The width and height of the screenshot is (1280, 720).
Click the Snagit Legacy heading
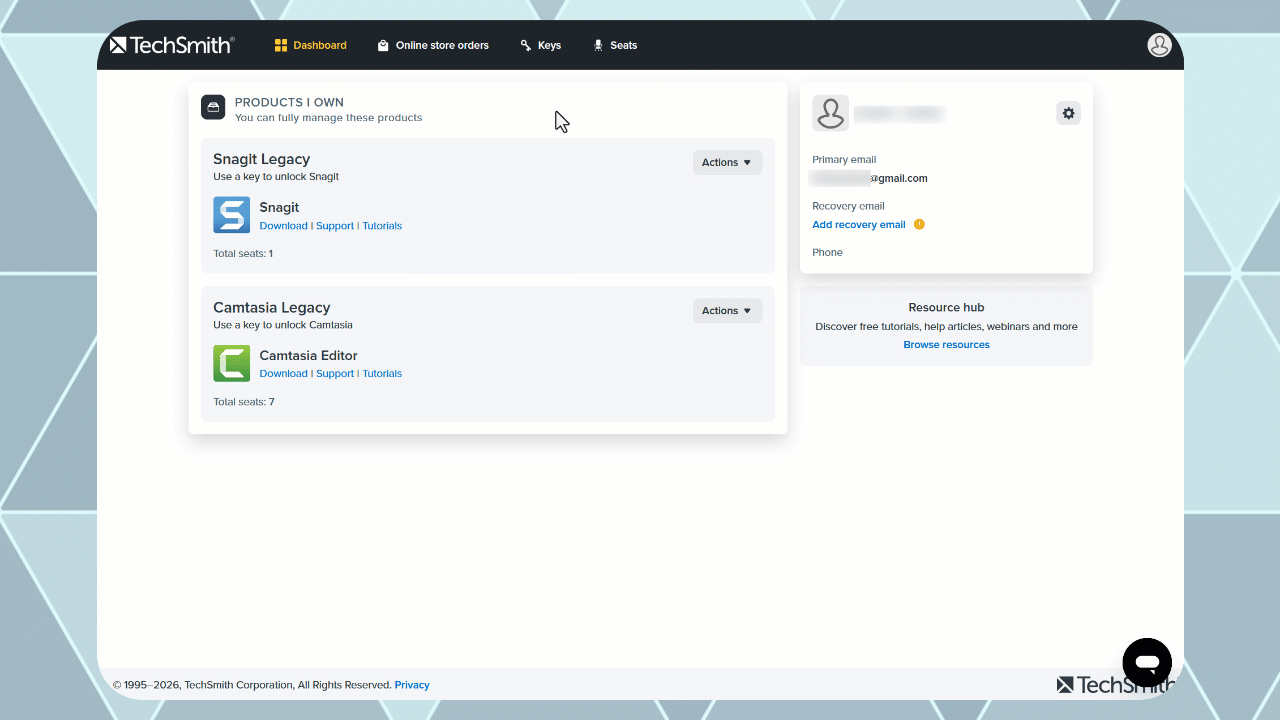pyautogui.click(x=261, y=159)
